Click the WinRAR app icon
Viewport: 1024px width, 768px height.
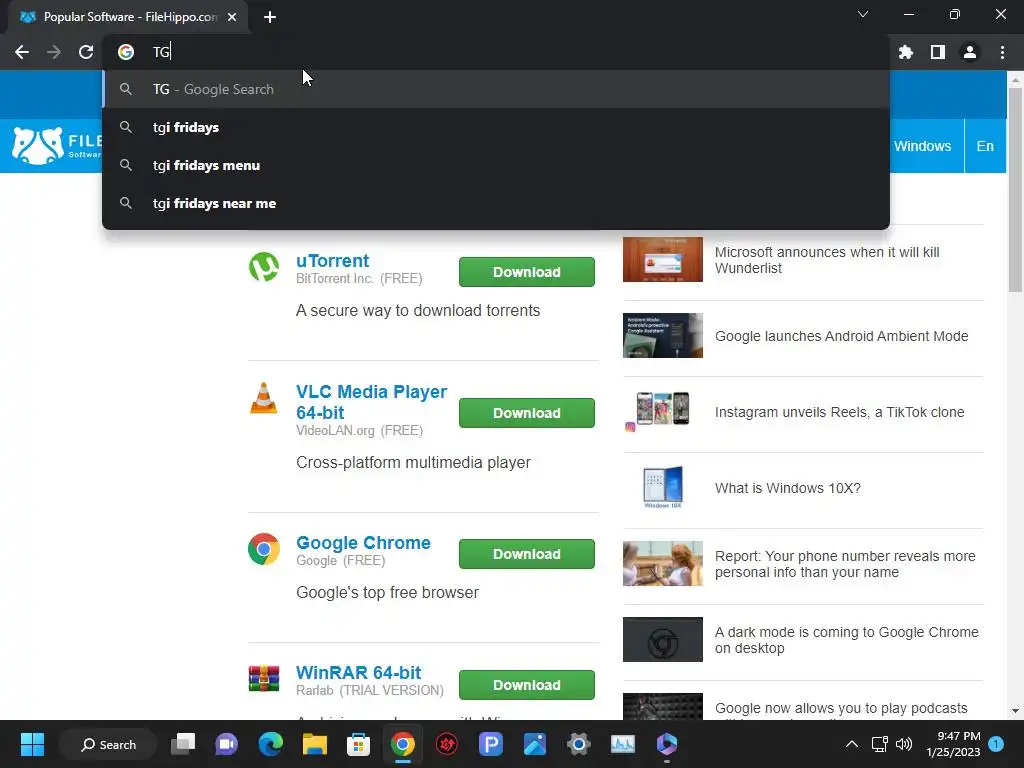pyautogui.click(x=264, y=679)
